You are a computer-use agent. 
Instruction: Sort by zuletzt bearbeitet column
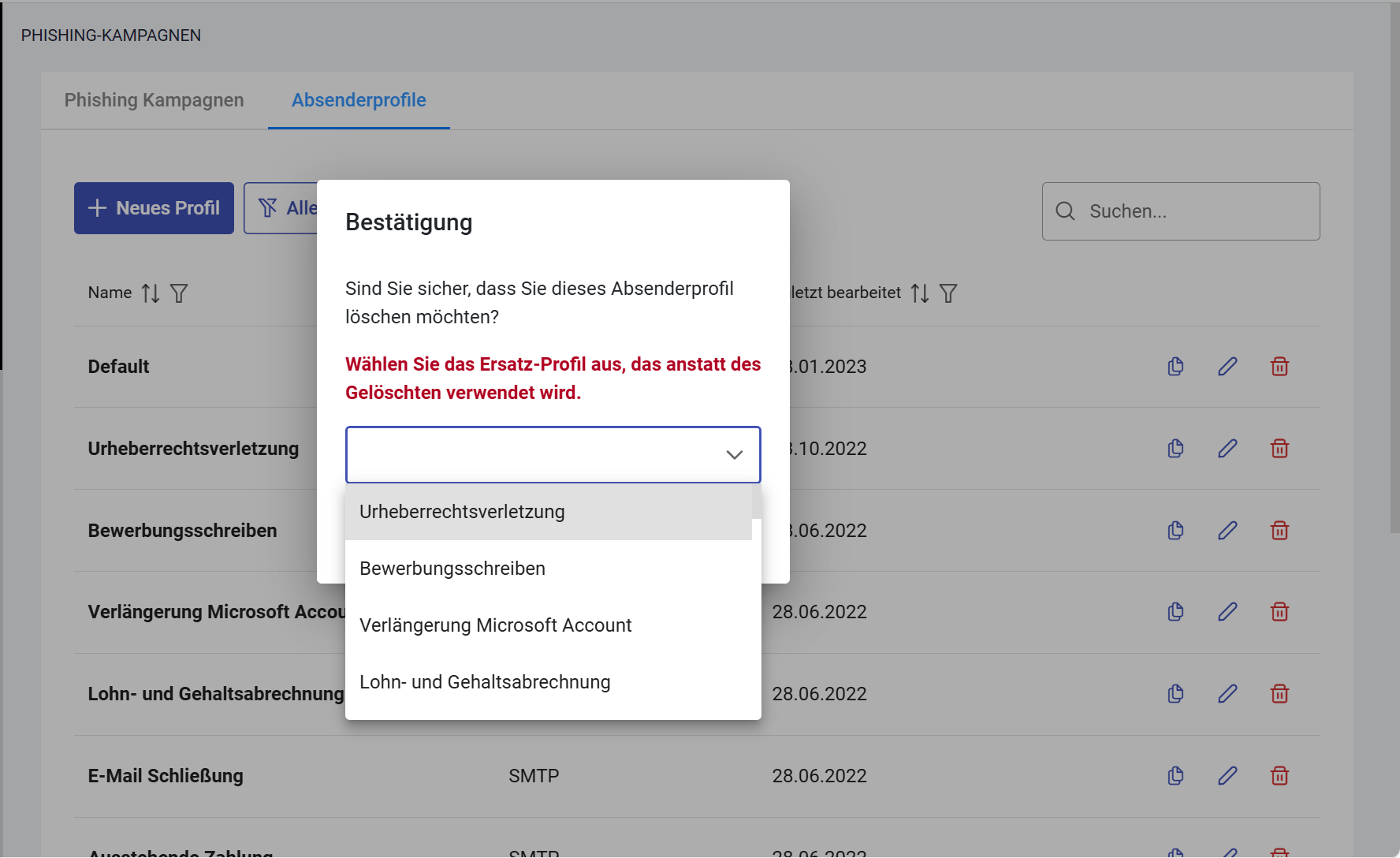tap(919, 293)
